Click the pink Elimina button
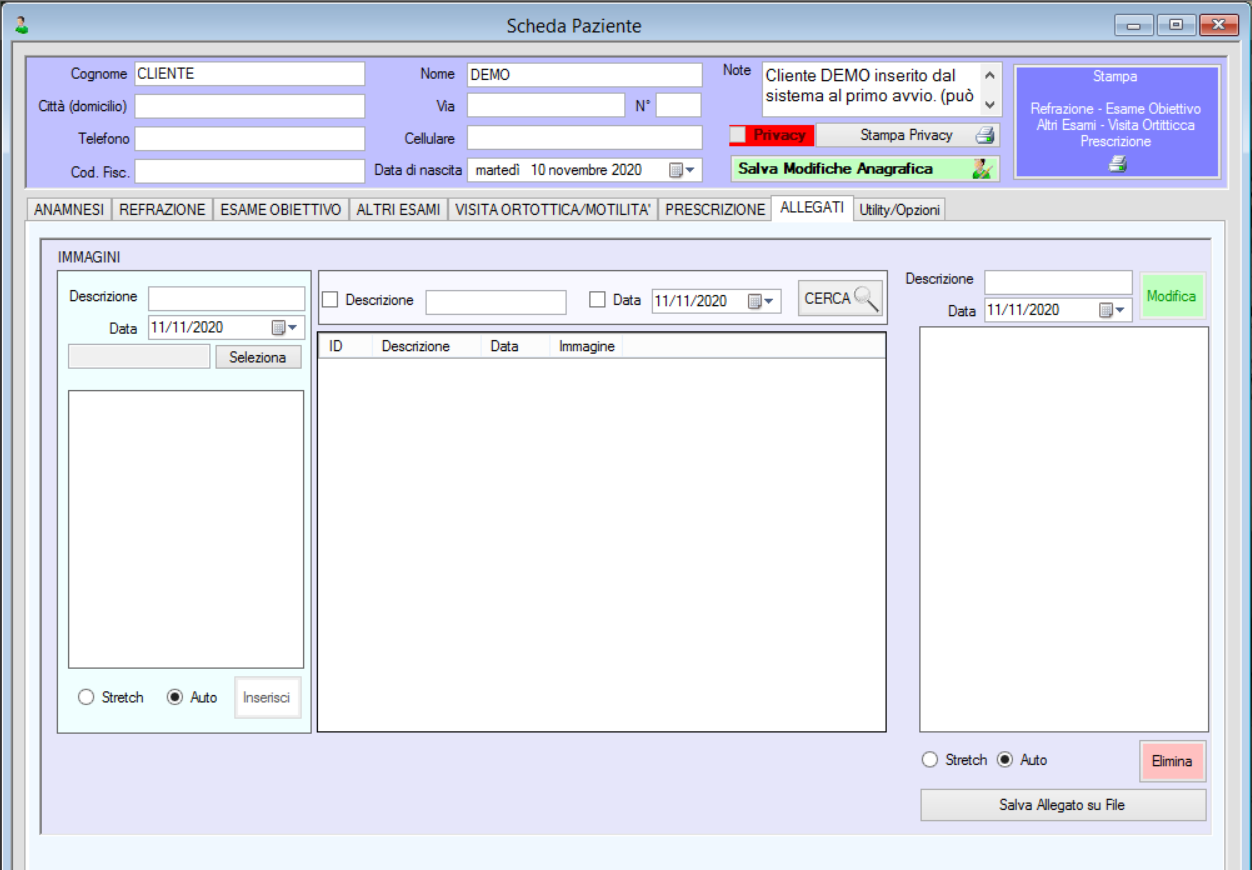The width and height of the screenshot is (1252, 870). (x=1172, y=761)
